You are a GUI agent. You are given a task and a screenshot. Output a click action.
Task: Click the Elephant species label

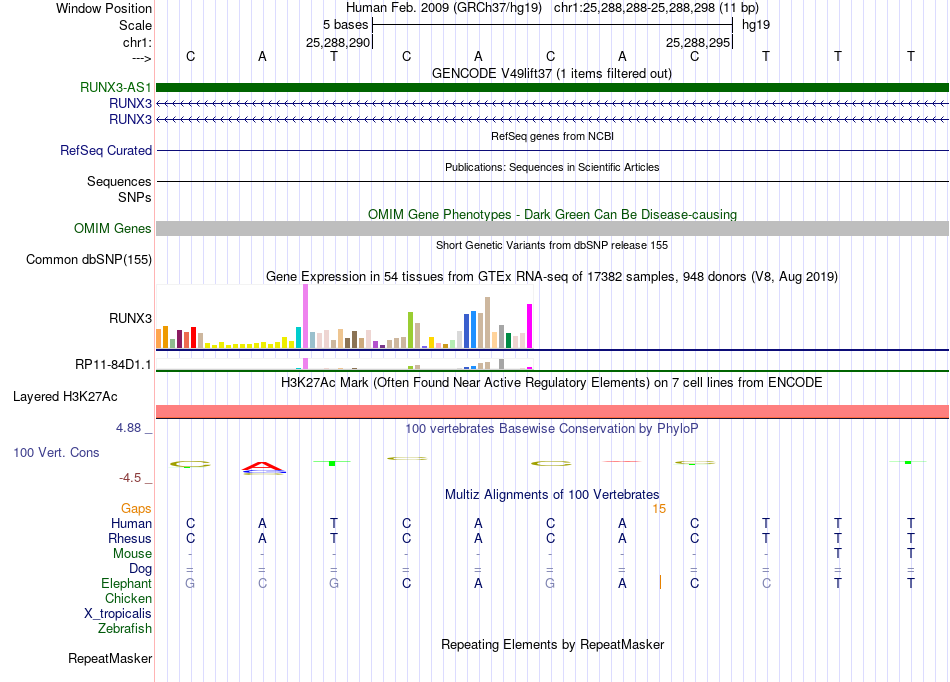[x=126, y=583]
